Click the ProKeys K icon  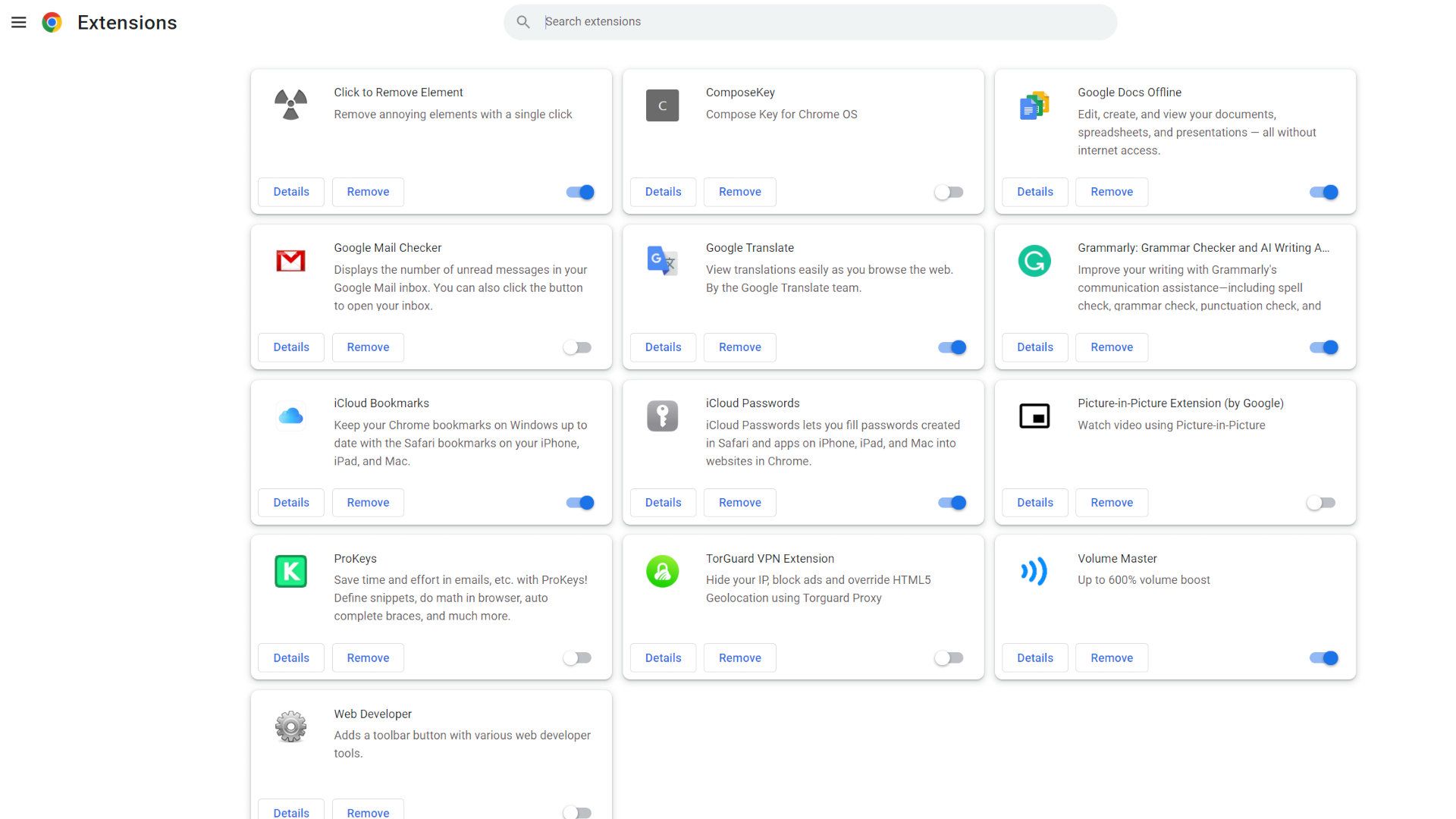[291, 570]
